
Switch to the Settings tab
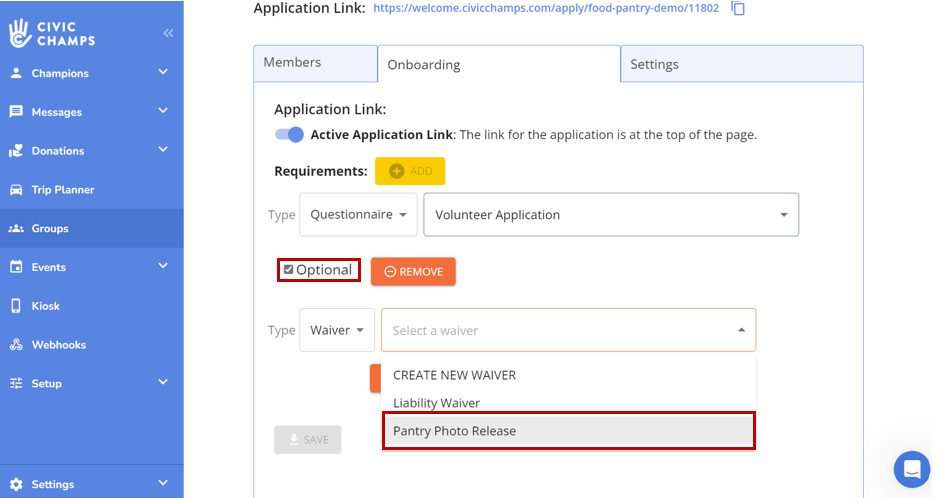(x=740, y=64)
